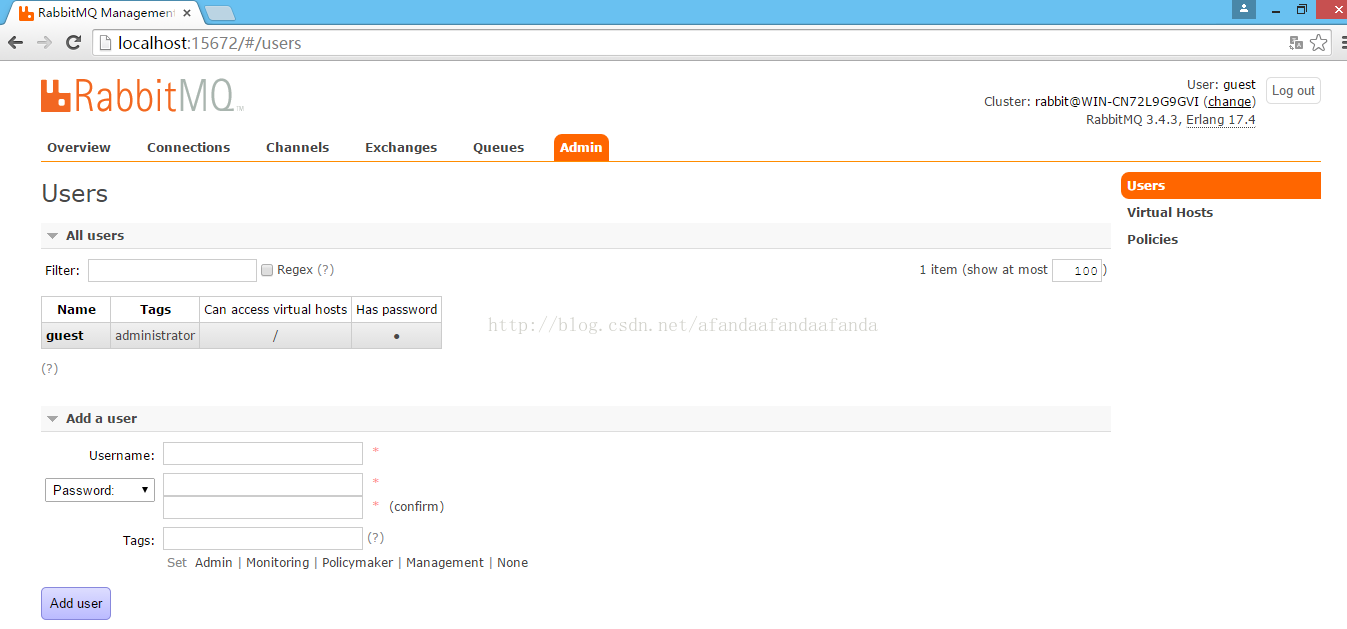Click the Add user button
Image resolution: width=1347 pixels, height=629 pixels.
point(76,603)
